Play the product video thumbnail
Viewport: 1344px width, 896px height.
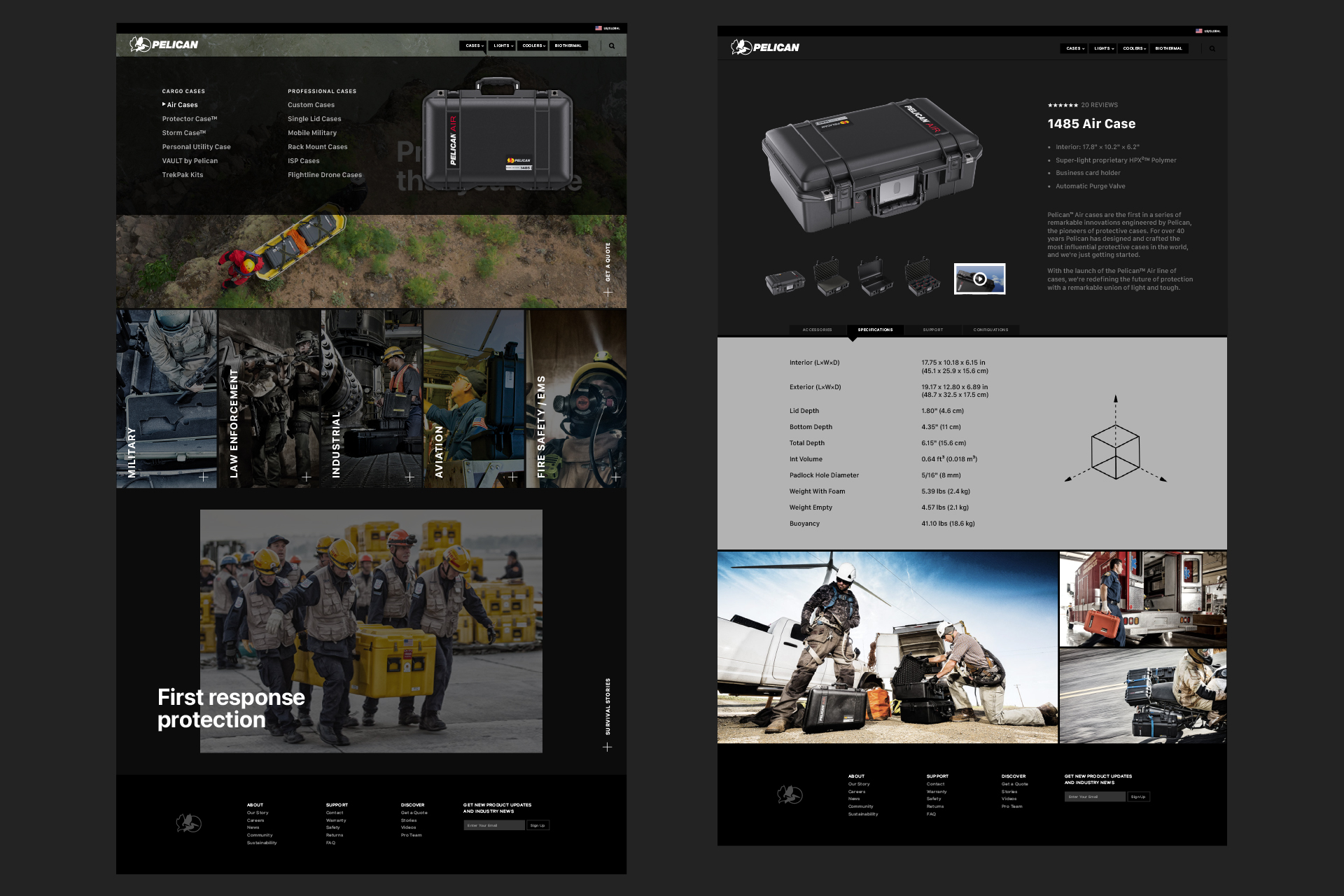coord(979,279)
